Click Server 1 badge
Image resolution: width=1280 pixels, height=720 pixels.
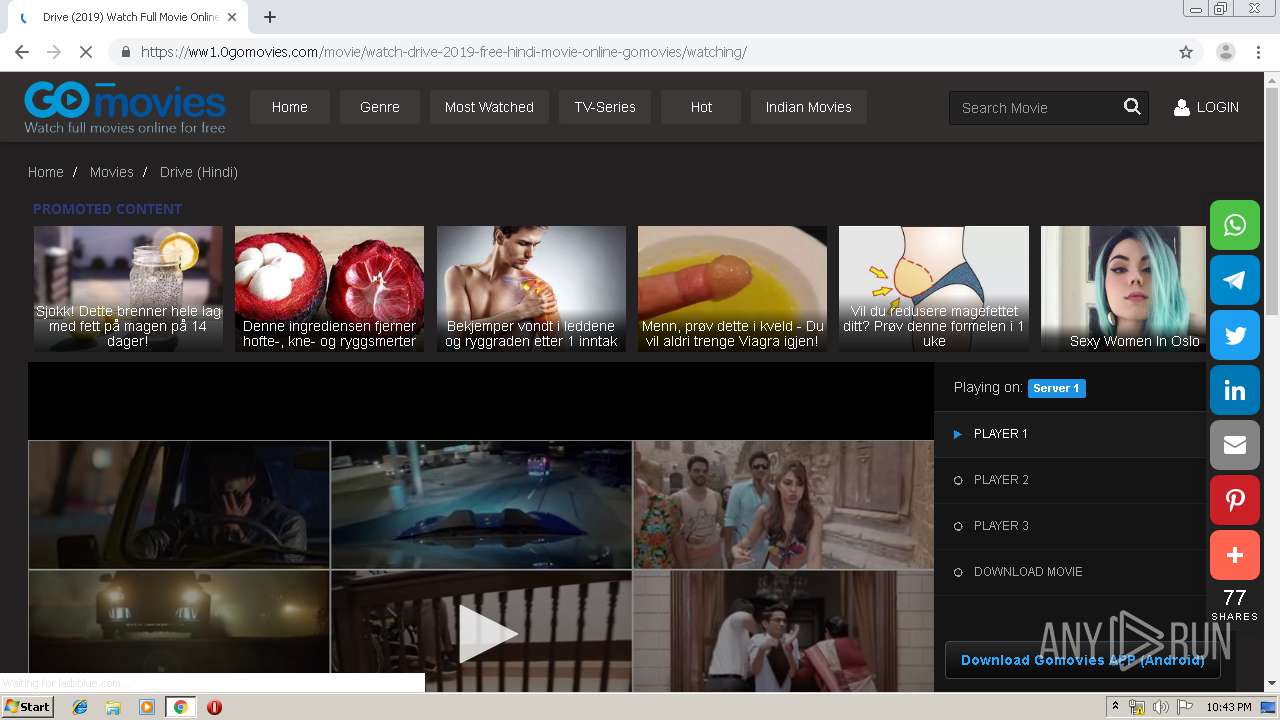pos(1057,388)
